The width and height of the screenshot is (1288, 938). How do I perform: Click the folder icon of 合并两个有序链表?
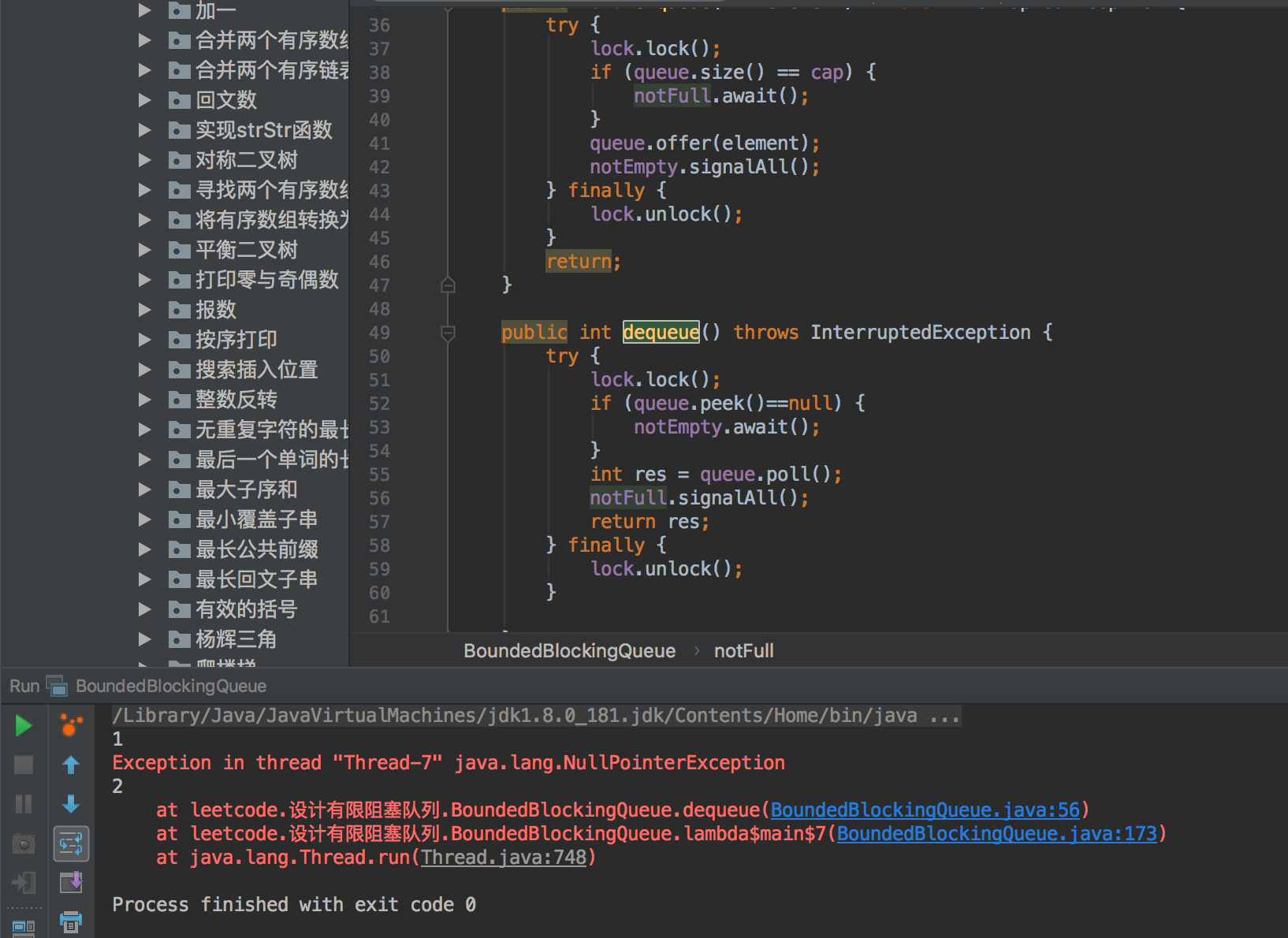coord(180,70)
